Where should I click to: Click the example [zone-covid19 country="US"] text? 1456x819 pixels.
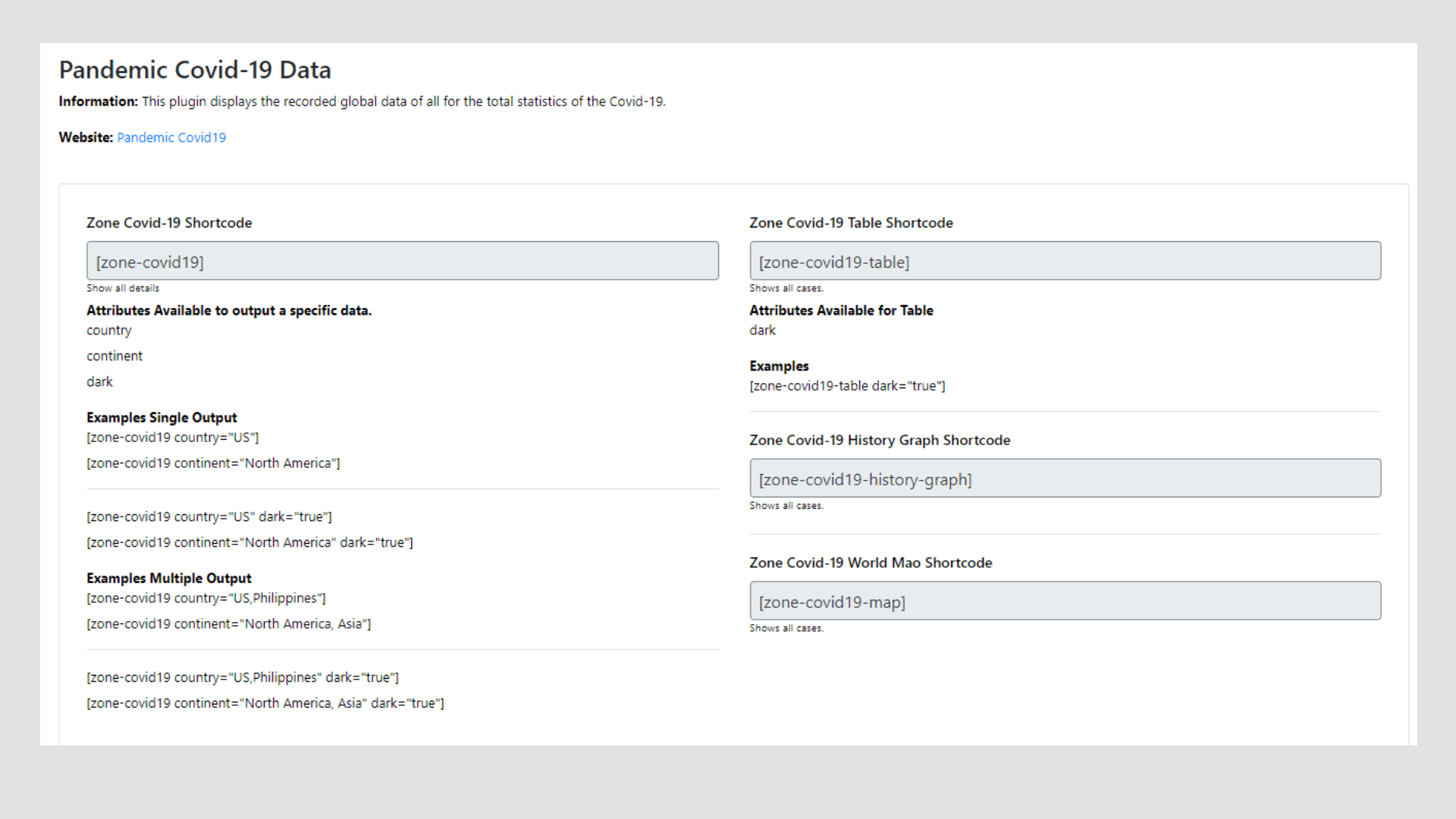[x=172, y=438]
